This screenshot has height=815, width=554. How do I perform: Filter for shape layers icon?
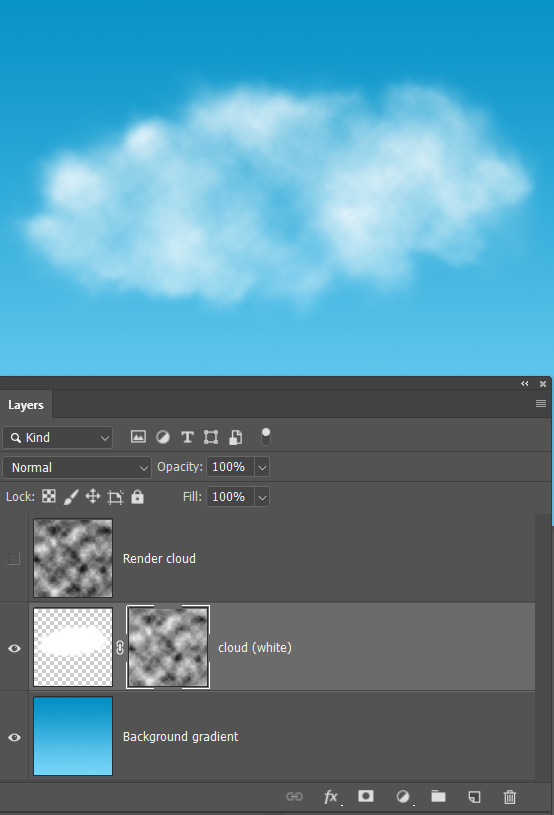(211, 437)
